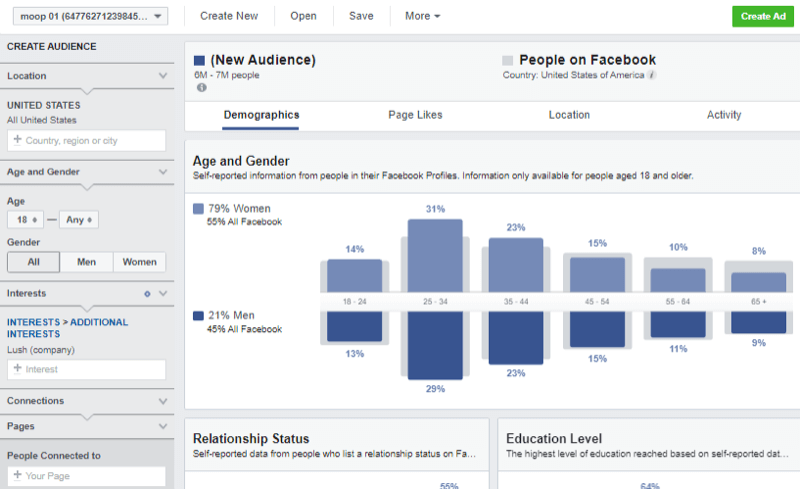Select All gender option
Viewport: 800px width, 489px height.
coord(34,262)
